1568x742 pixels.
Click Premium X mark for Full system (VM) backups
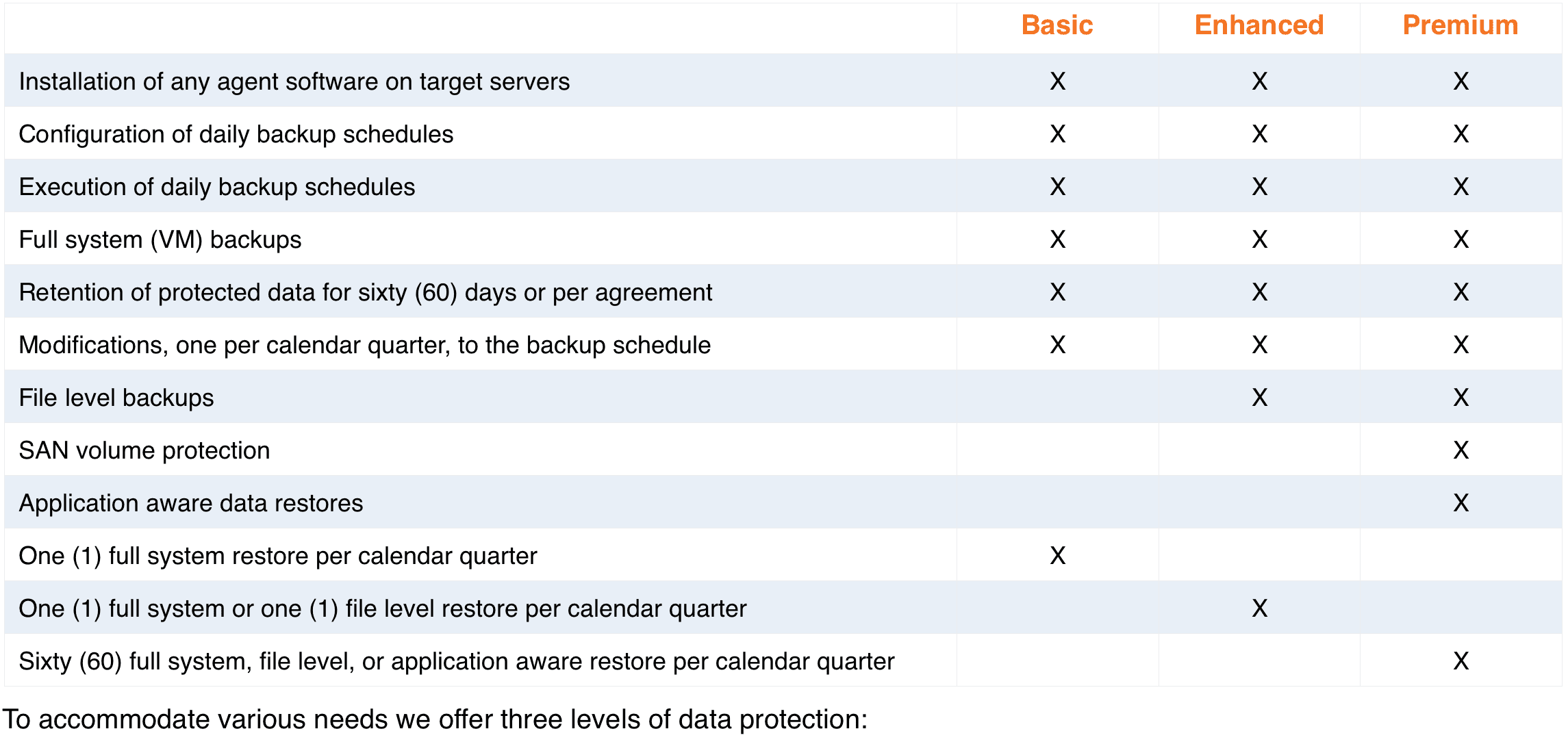[x=1461, y=239]
